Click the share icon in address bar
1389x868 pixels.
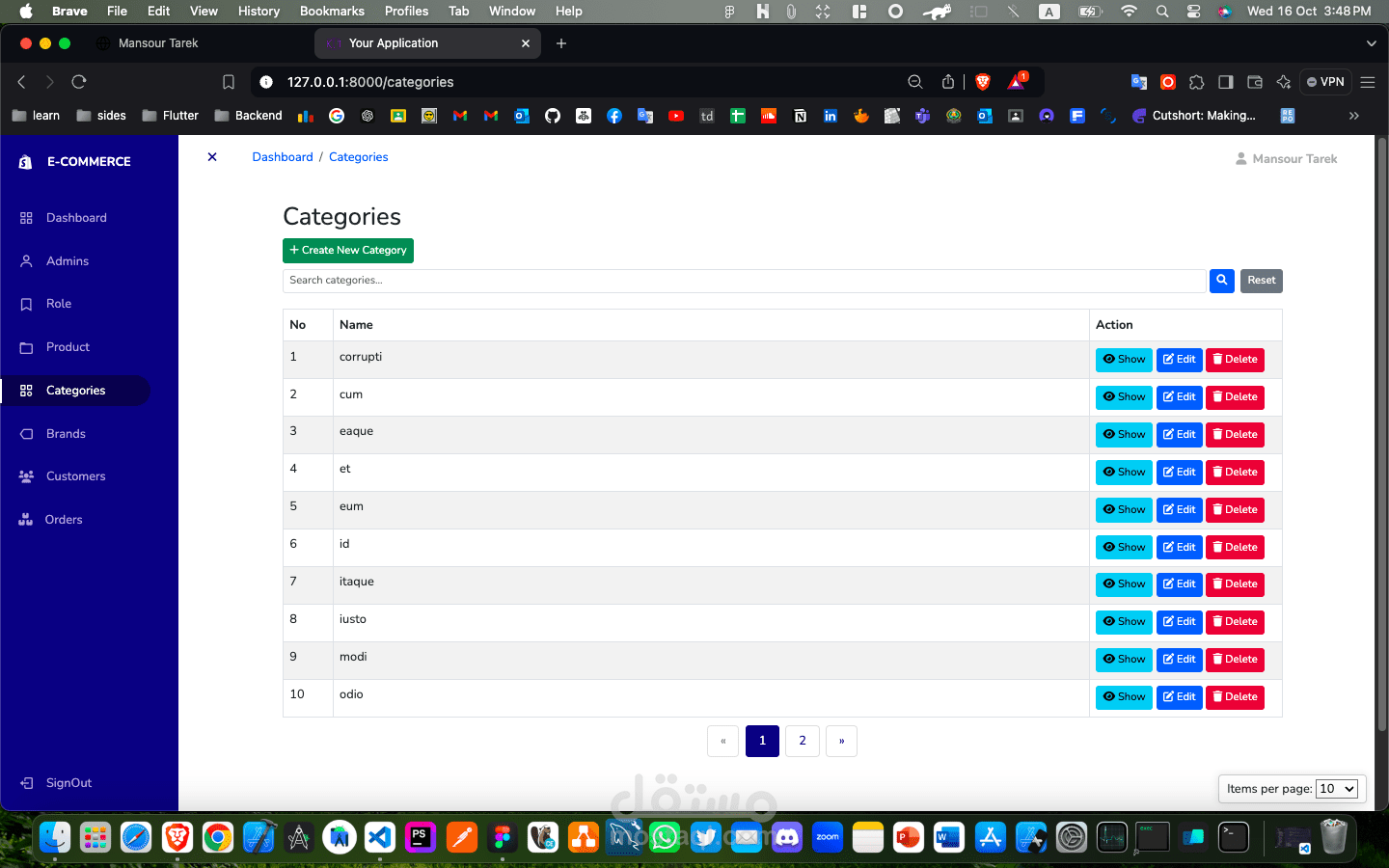[948, 82]
